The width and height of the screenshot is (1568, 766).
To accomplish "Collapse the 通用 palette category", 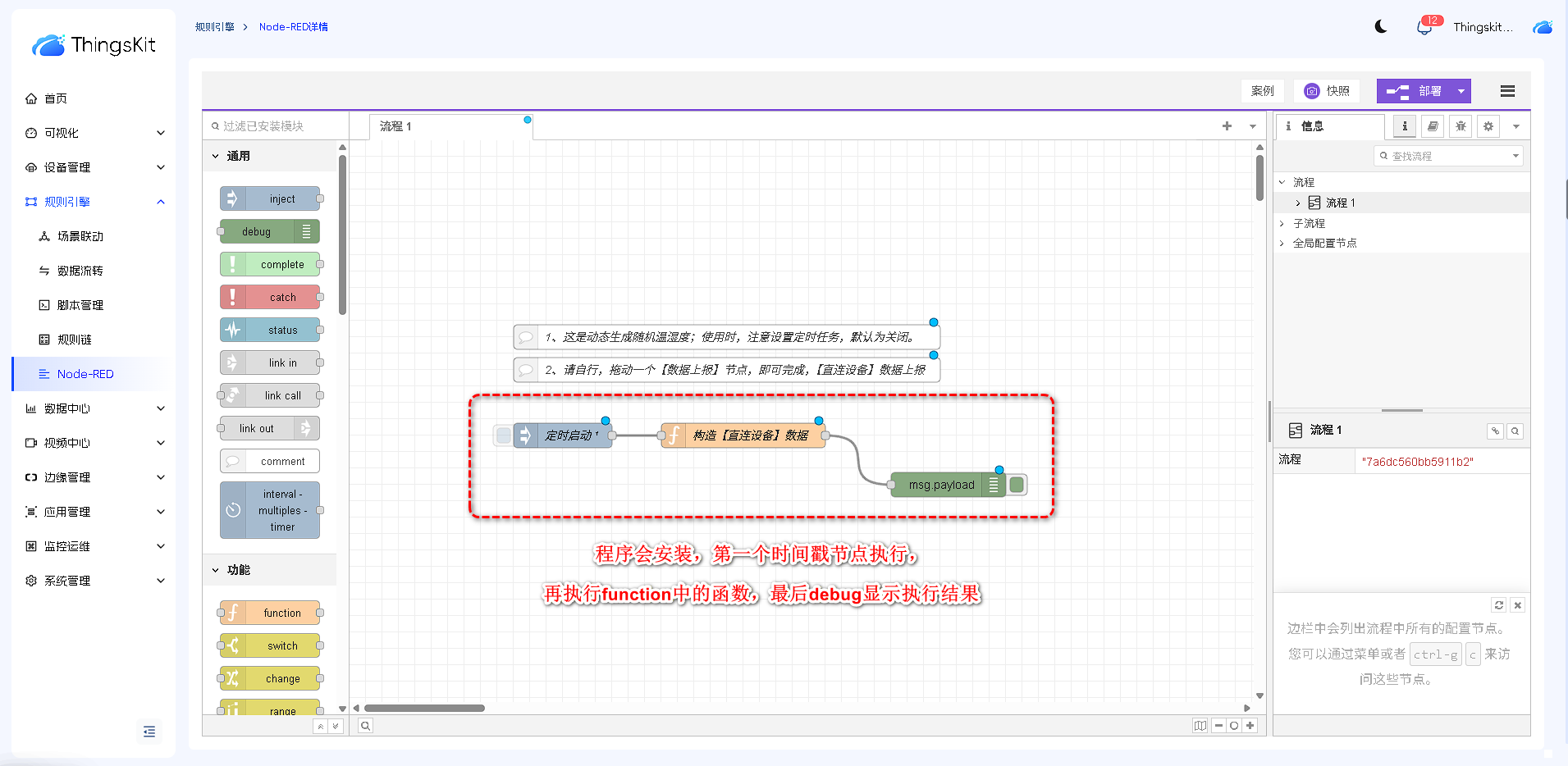I will tap(216, 156).
